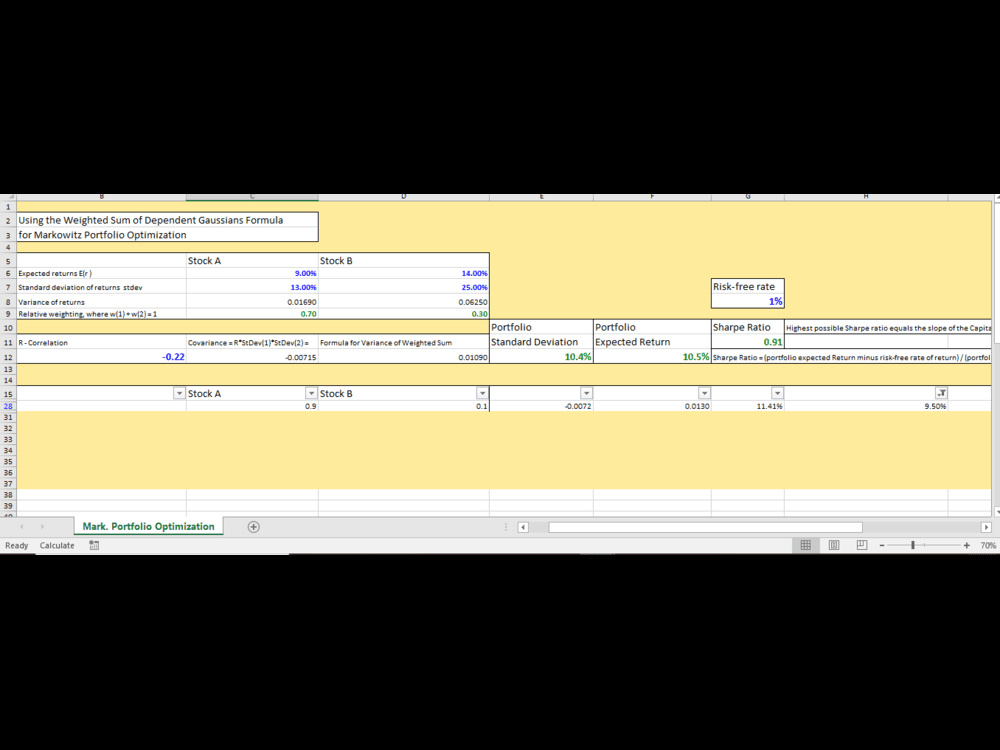The height and width of the screenshot is (750, 1000).
Task: Select the Mark. Portfolio Optimization sheet tab
Action: coord(149,526)
